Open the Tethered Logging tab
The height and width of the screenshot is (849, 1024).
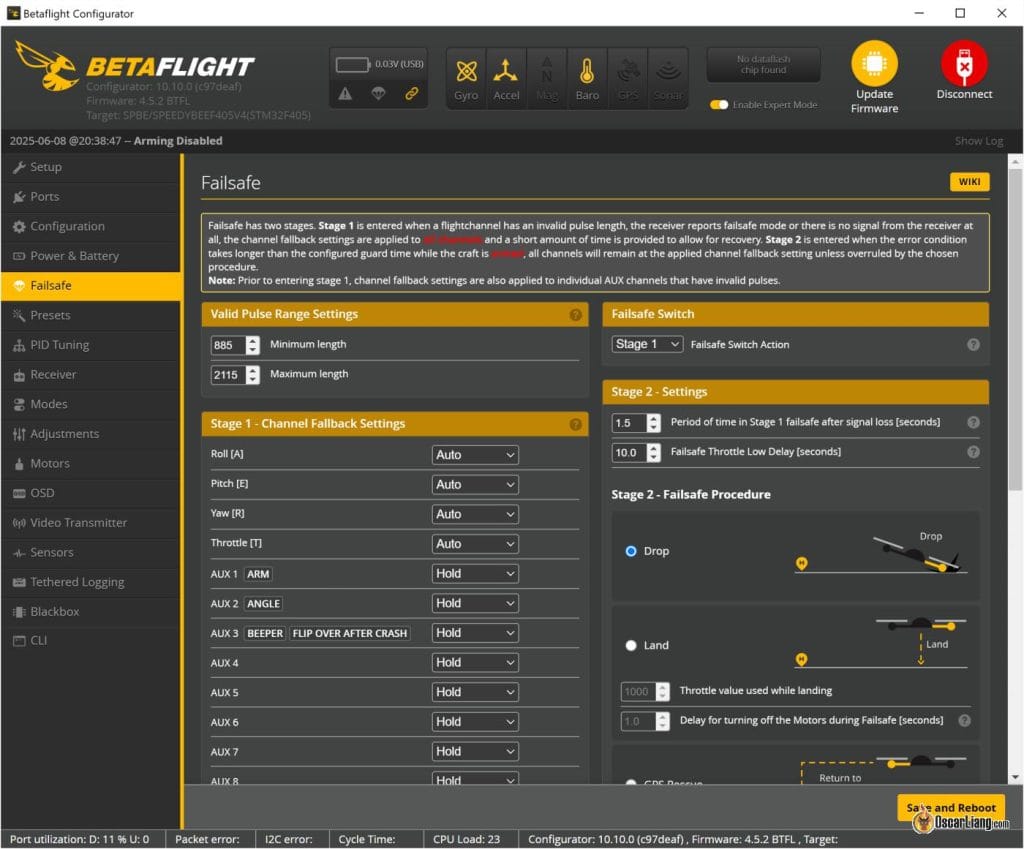tap(91, 583)
